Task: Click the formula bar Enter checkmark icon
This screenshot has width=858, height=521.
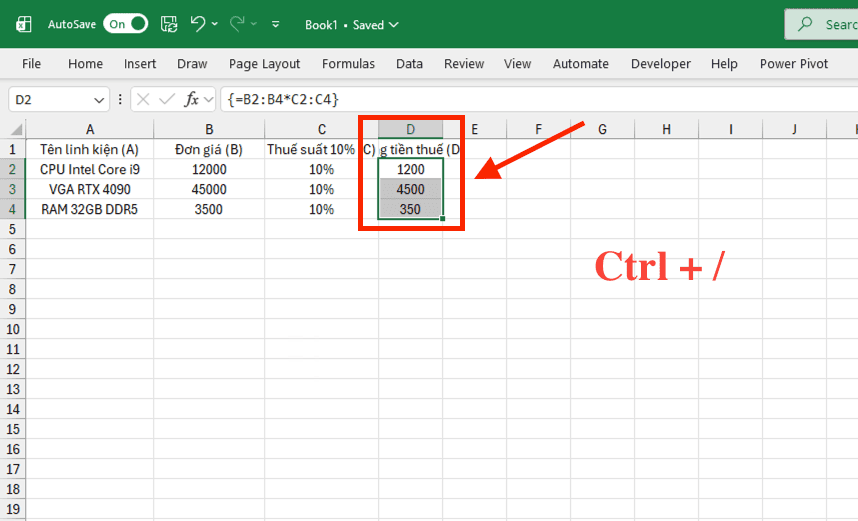Action: (167, 100)
